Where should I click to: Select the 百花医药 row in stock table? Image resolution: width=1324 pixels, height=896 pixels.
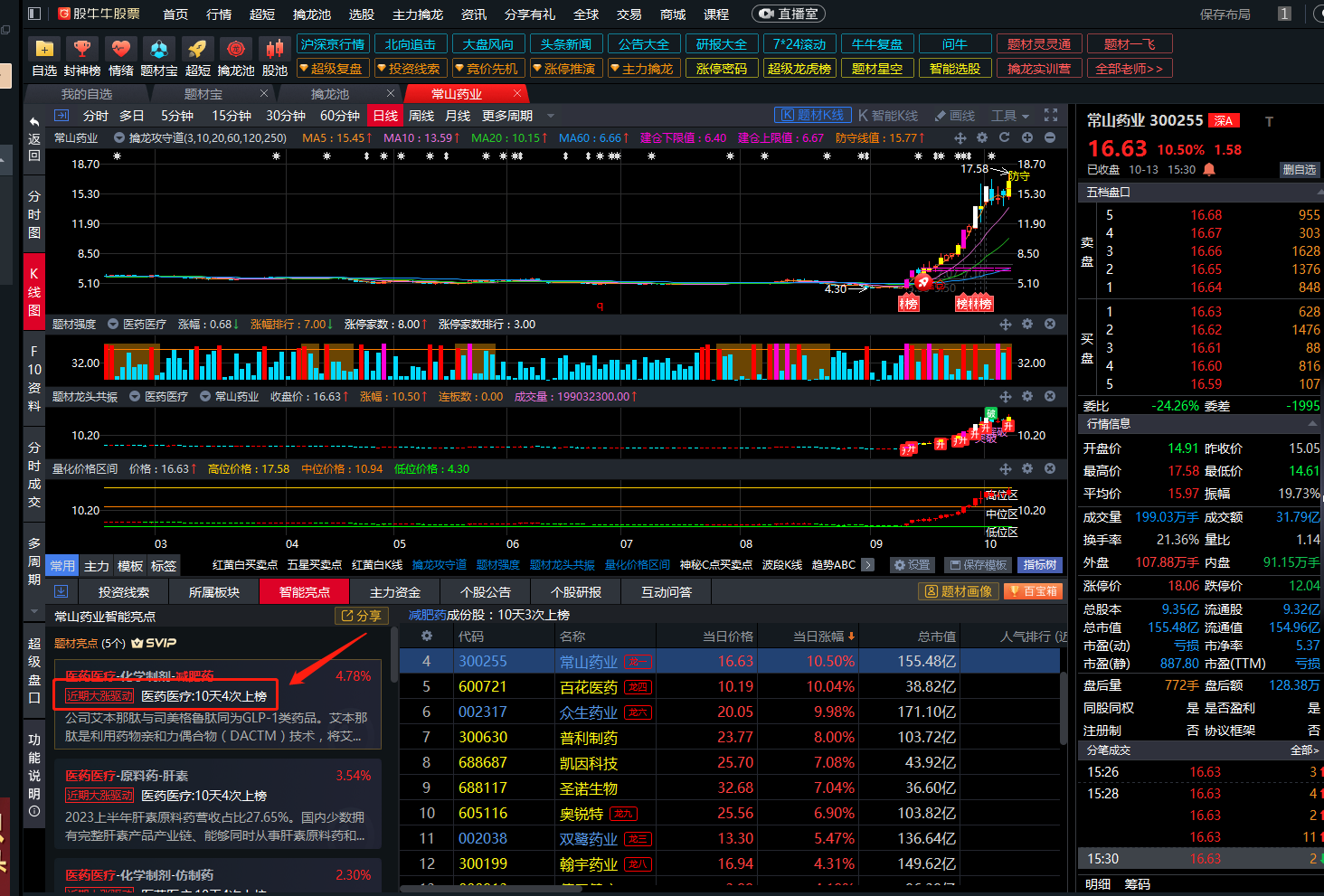729,687
